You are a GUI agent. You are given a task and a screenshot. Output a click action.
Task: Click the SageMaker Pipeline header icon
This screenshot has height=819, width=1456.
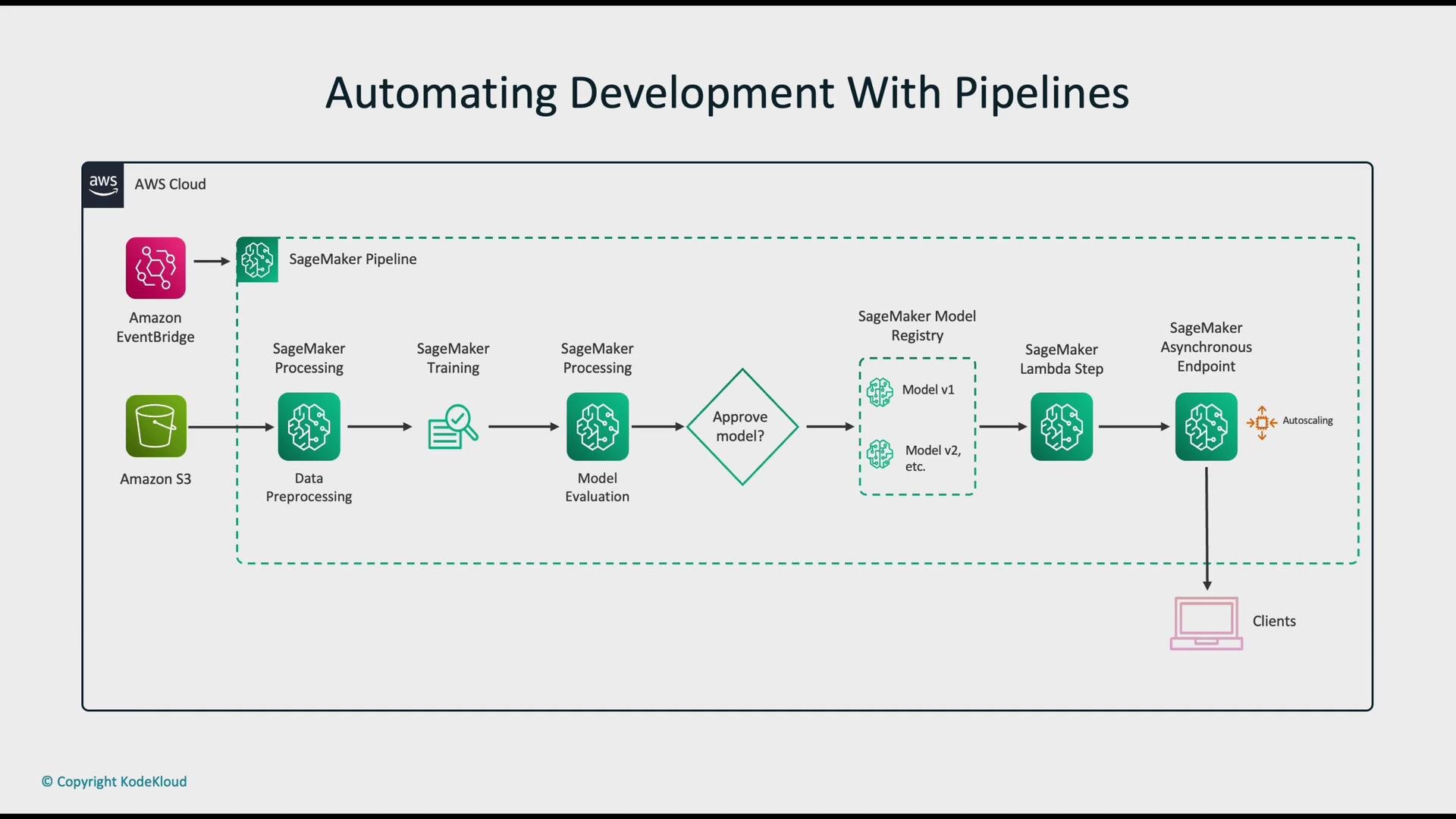(x=257, y=260)
